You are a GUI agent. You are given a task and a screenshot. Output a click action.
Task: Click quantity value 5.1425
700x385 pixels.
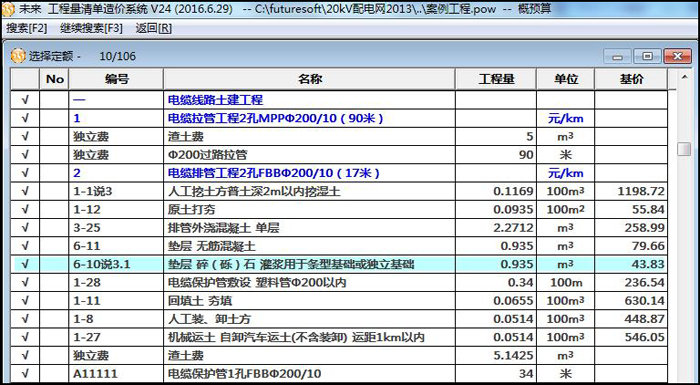(x=513, y=356)
